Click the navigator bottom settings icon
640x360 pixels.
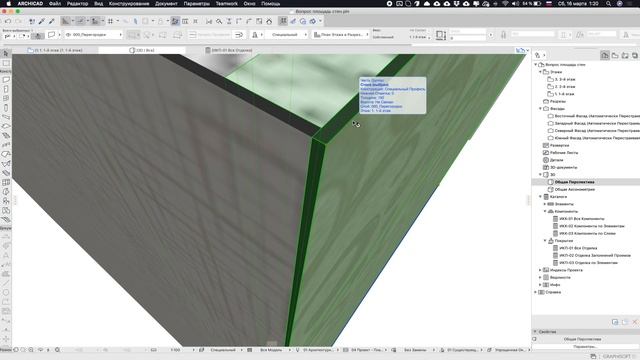615,322
